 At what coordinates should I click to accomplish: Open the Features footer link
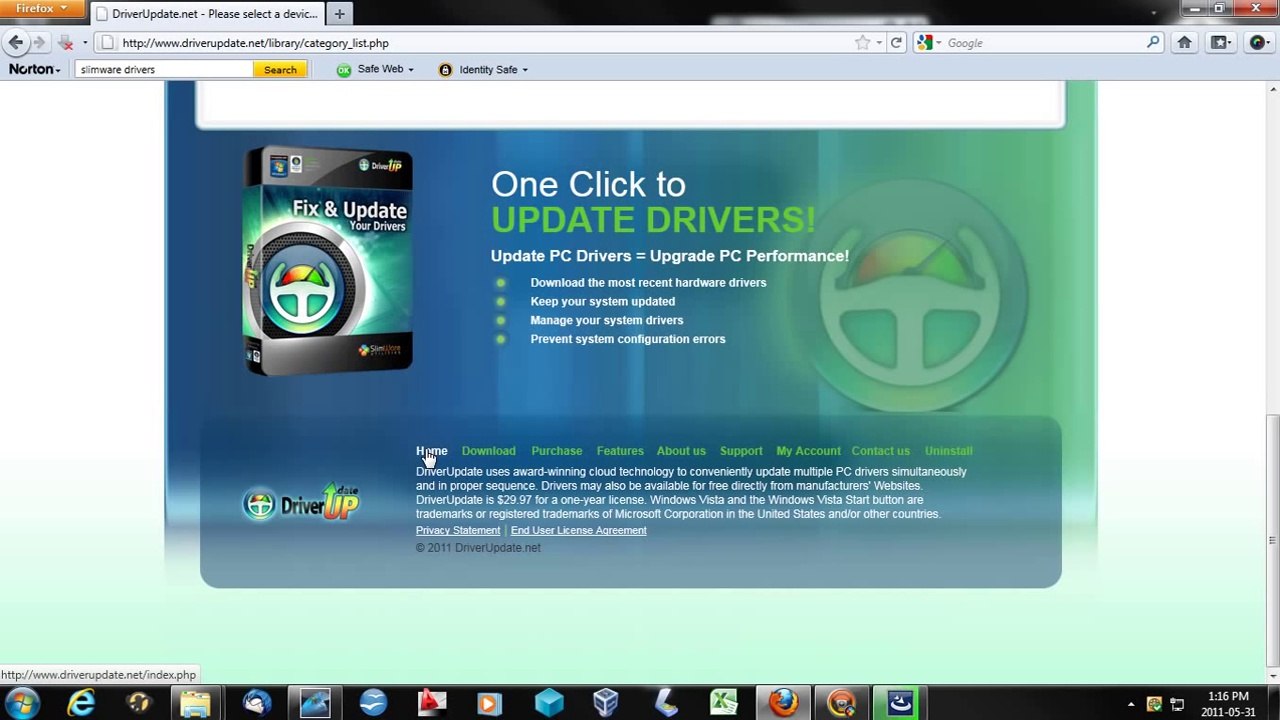[x=620, y=451]
